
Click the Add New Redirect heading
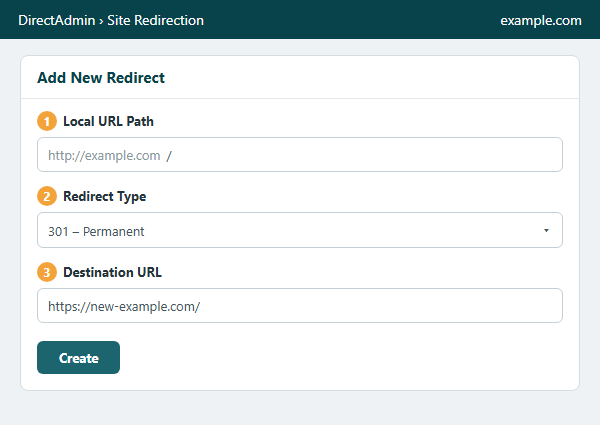[101, 78]
